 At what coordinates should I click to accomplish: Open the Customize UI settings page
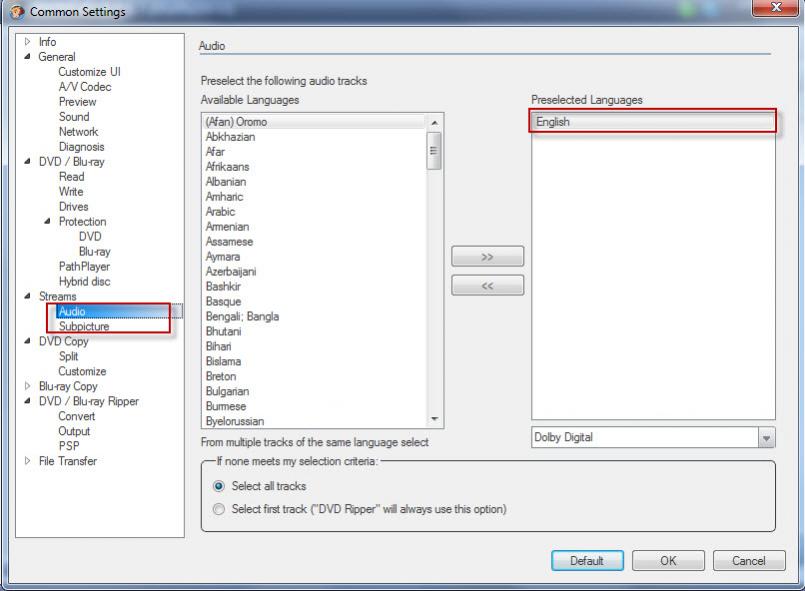89,72
